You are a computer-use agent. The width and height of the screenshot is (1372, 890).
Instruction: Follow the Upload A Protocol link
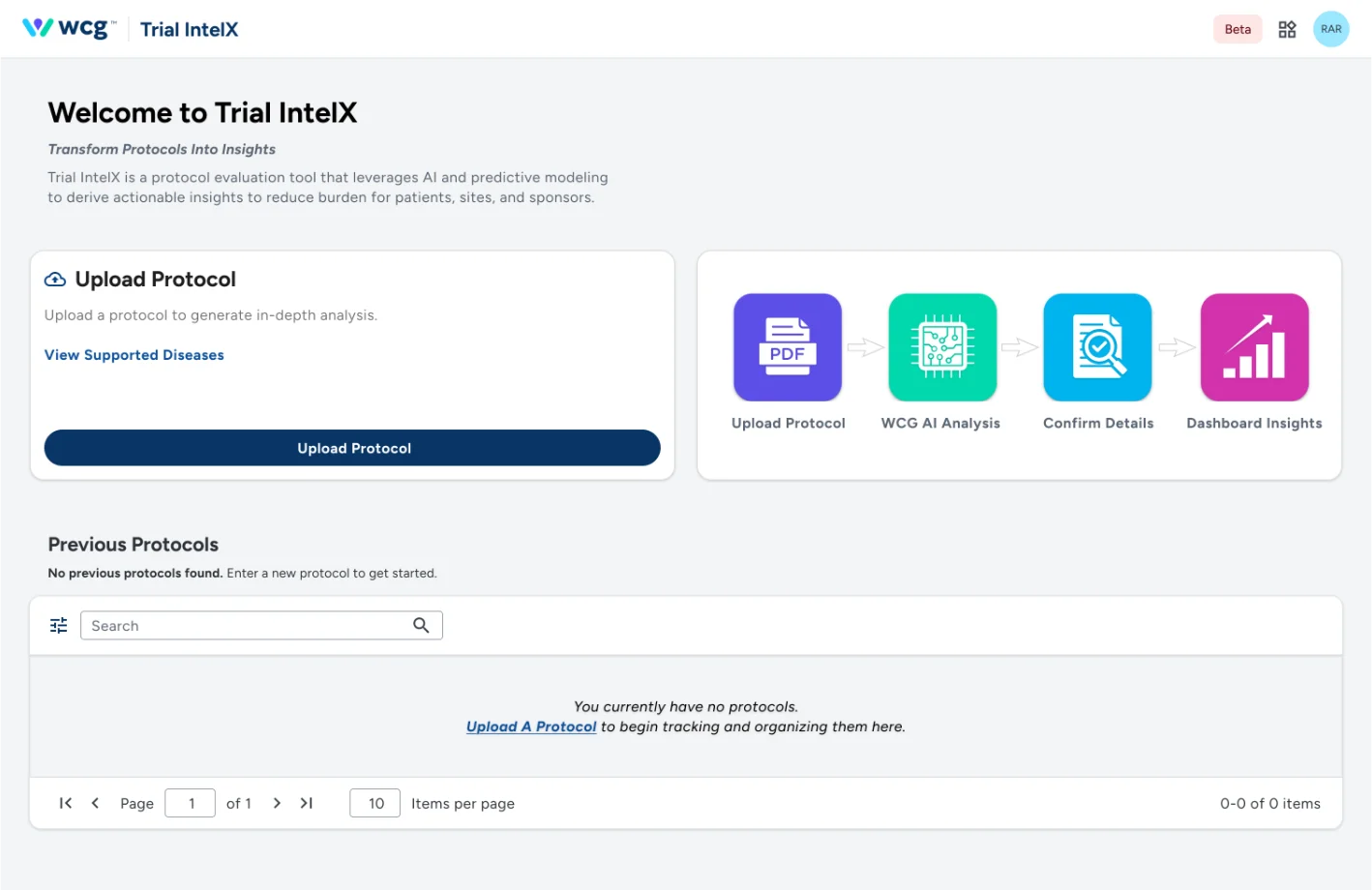(530, 727)
